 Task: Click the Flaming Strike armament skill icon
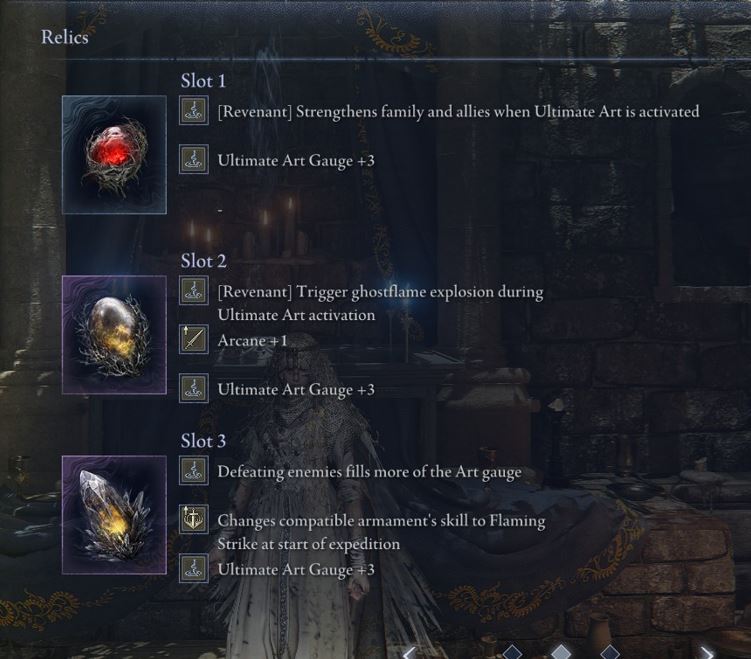point(193,519)
